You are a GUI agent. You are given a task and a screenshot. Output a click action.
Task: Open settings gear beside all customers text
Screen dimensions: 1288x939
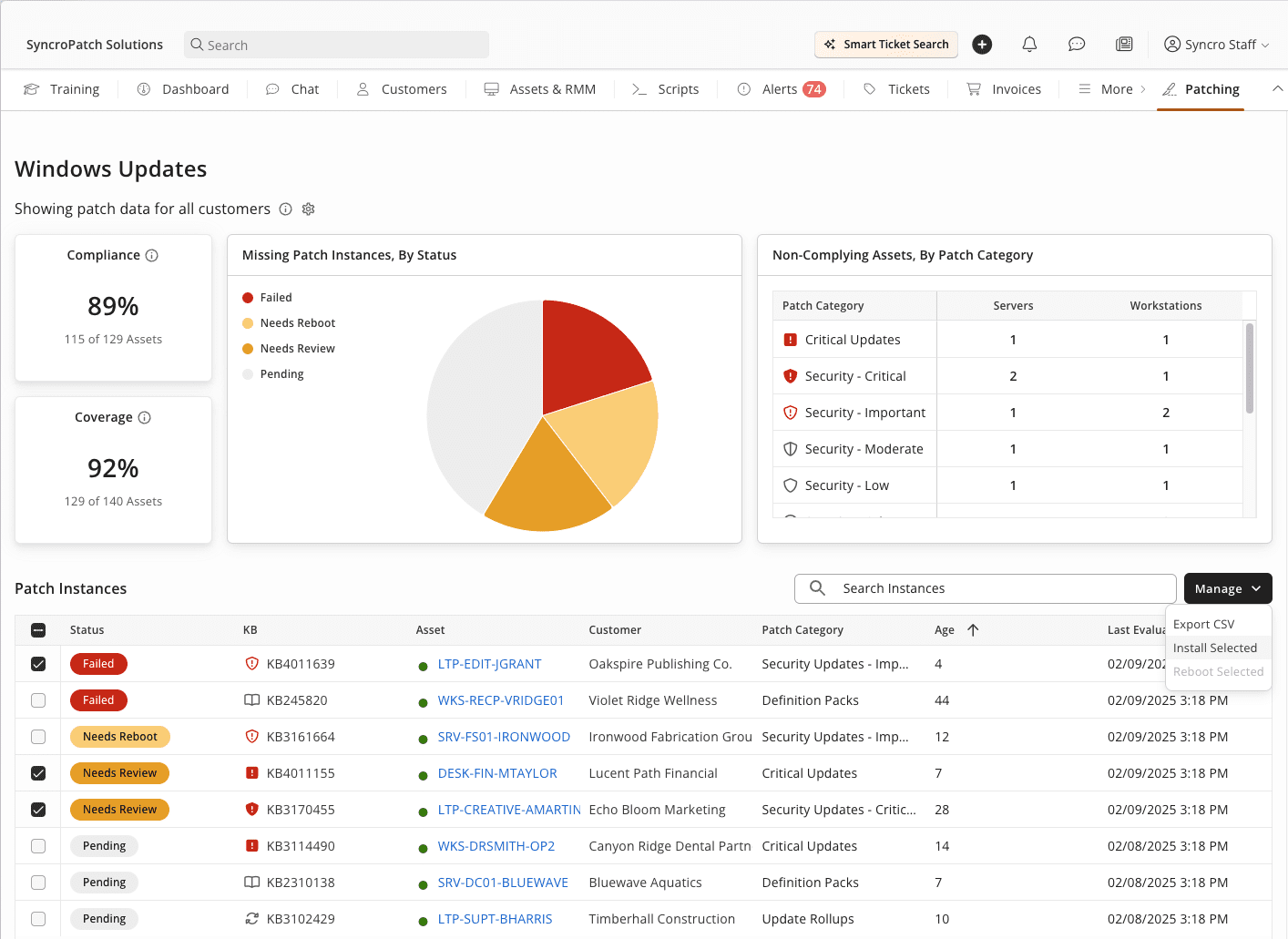[x=309, y=209]
